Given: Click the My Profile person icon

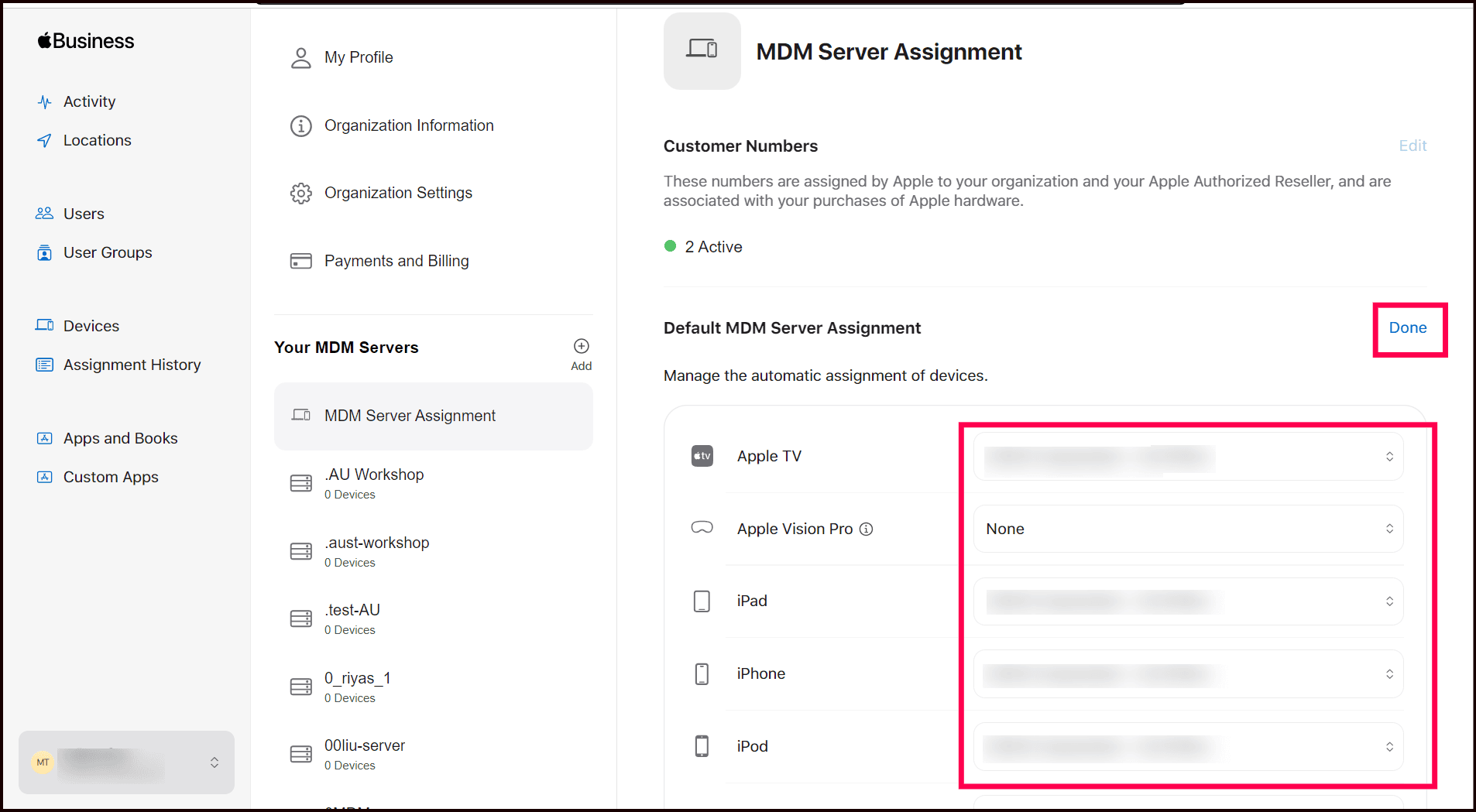Looking at the screenshot, I should 300,58.
